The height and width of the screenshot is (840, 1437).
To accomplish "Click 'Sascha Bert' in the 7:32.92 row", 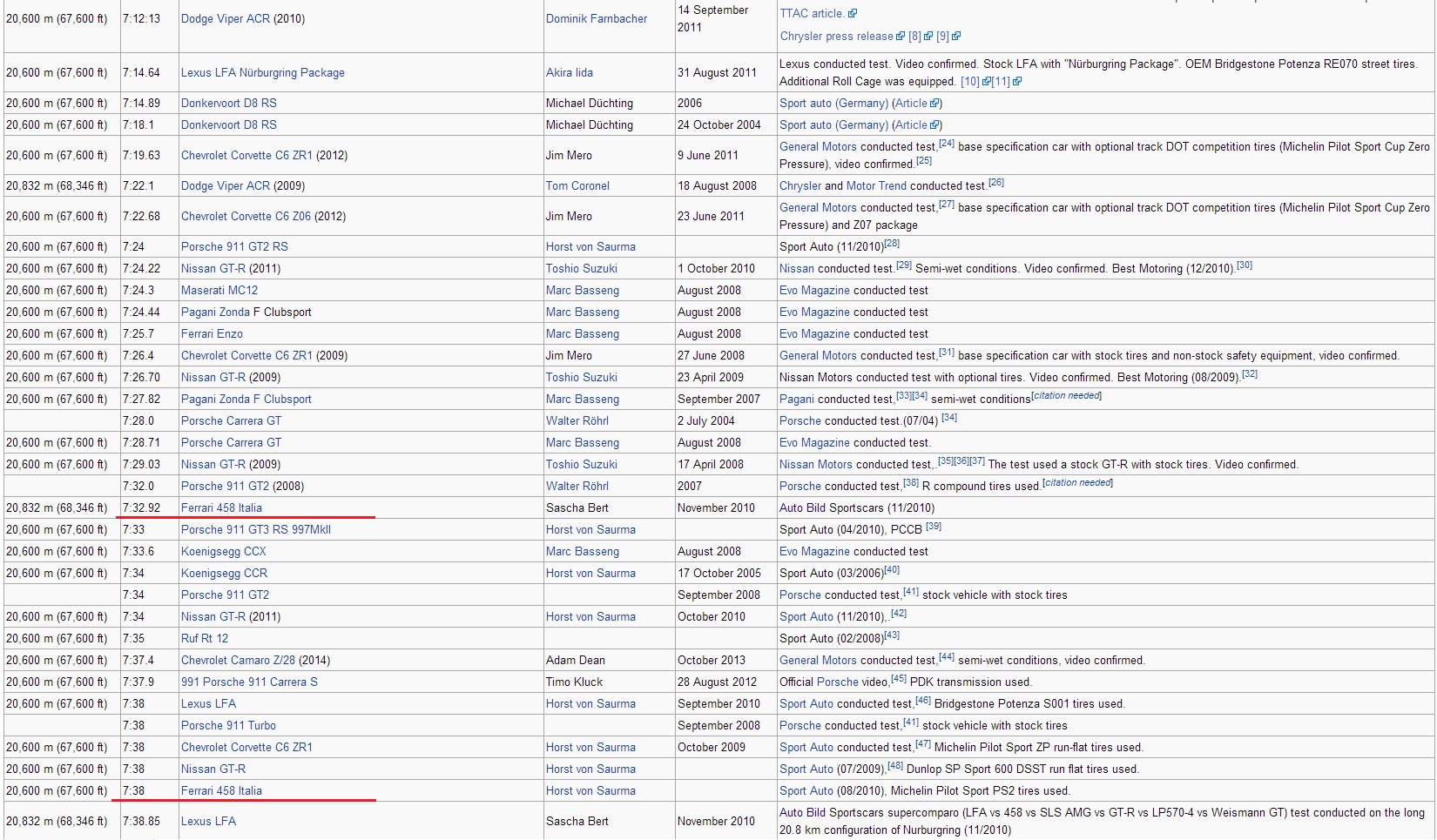I will (577, 507).
